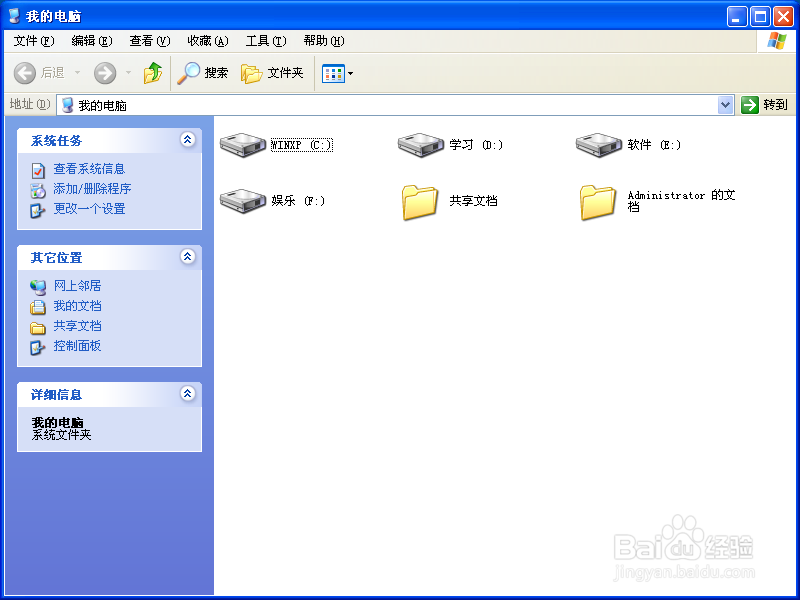Toggle the Folders (文件夹) pane button
The width and height of the screenshot is (800, 600).
(x=272, y=73)
